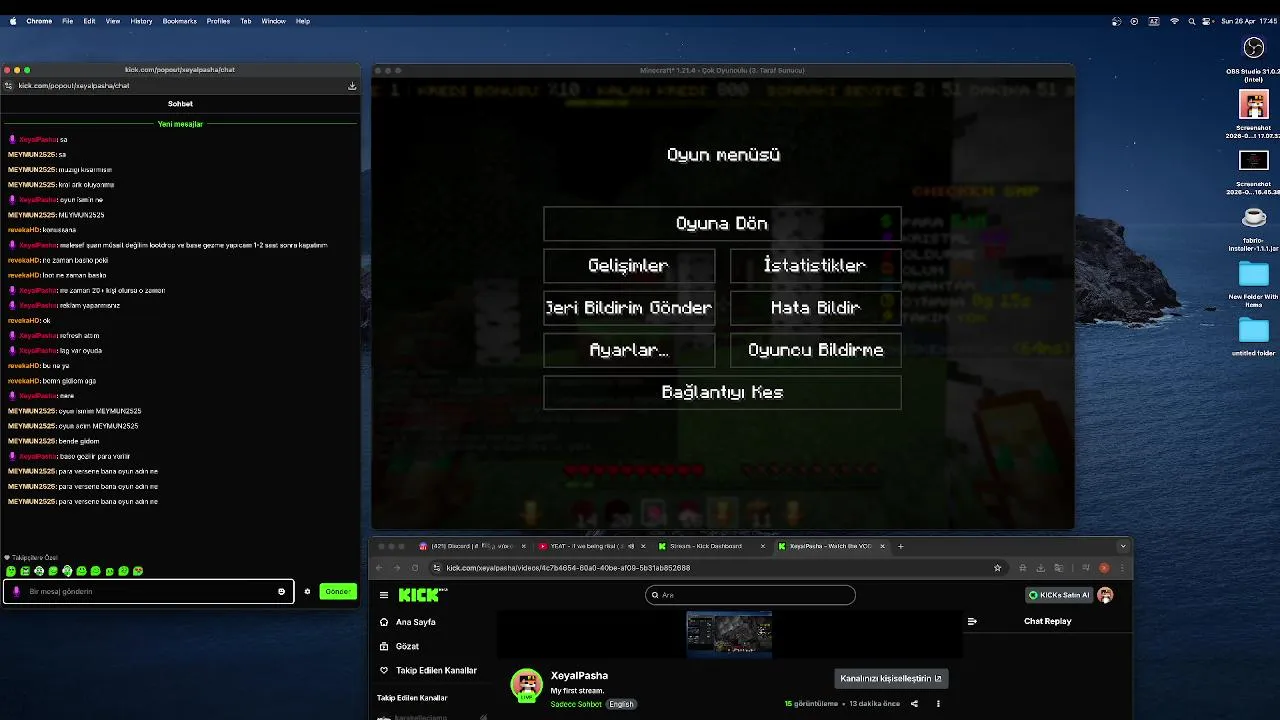
Task: Open the Chrome History menu
Action: (141, 21)
